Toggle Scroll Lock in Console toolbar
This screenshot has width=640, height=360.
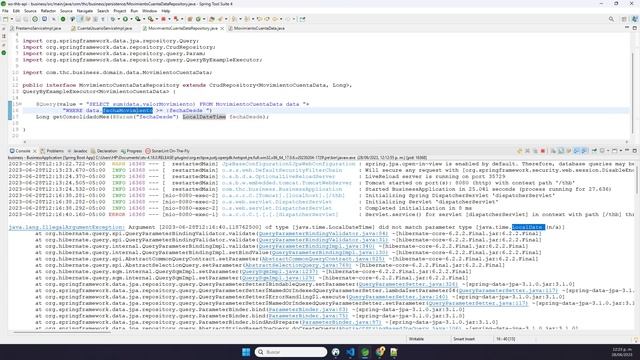[x=561, y=151]
